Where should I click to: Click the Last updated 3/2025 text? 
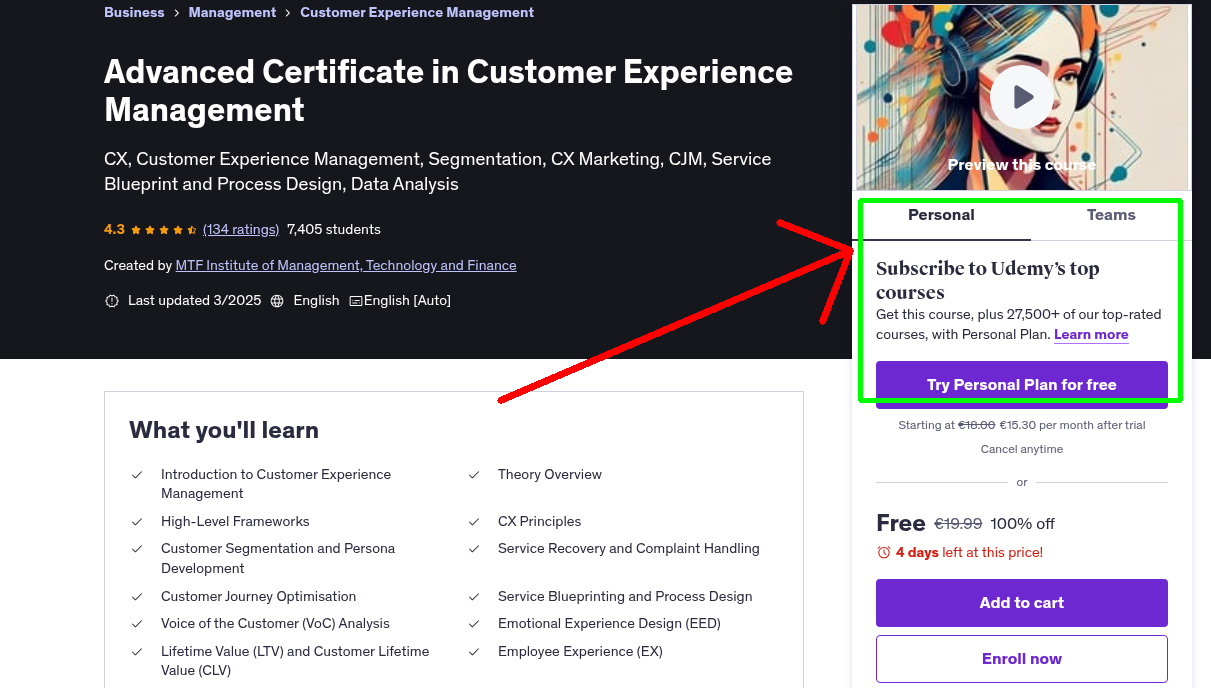pos(193,300)
